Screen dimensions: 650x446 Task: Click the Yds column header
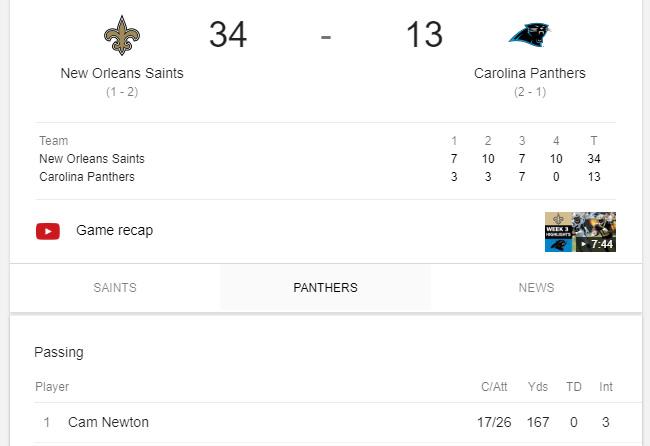538,386
